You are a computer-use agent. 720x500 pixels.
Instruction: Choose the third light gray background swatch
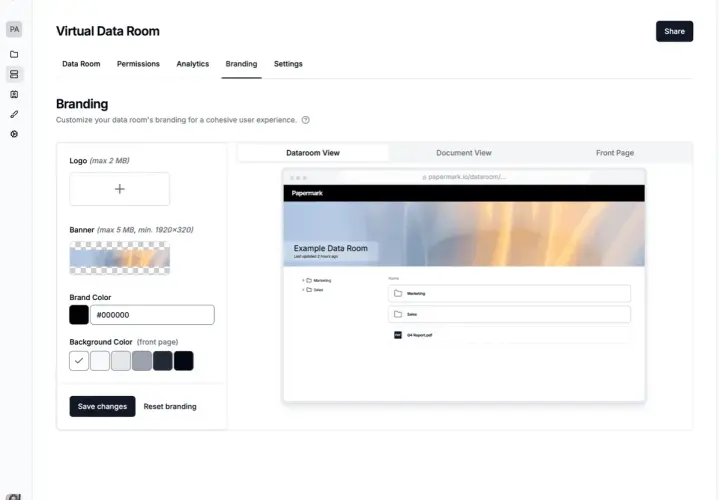click(x=121, y=361)
